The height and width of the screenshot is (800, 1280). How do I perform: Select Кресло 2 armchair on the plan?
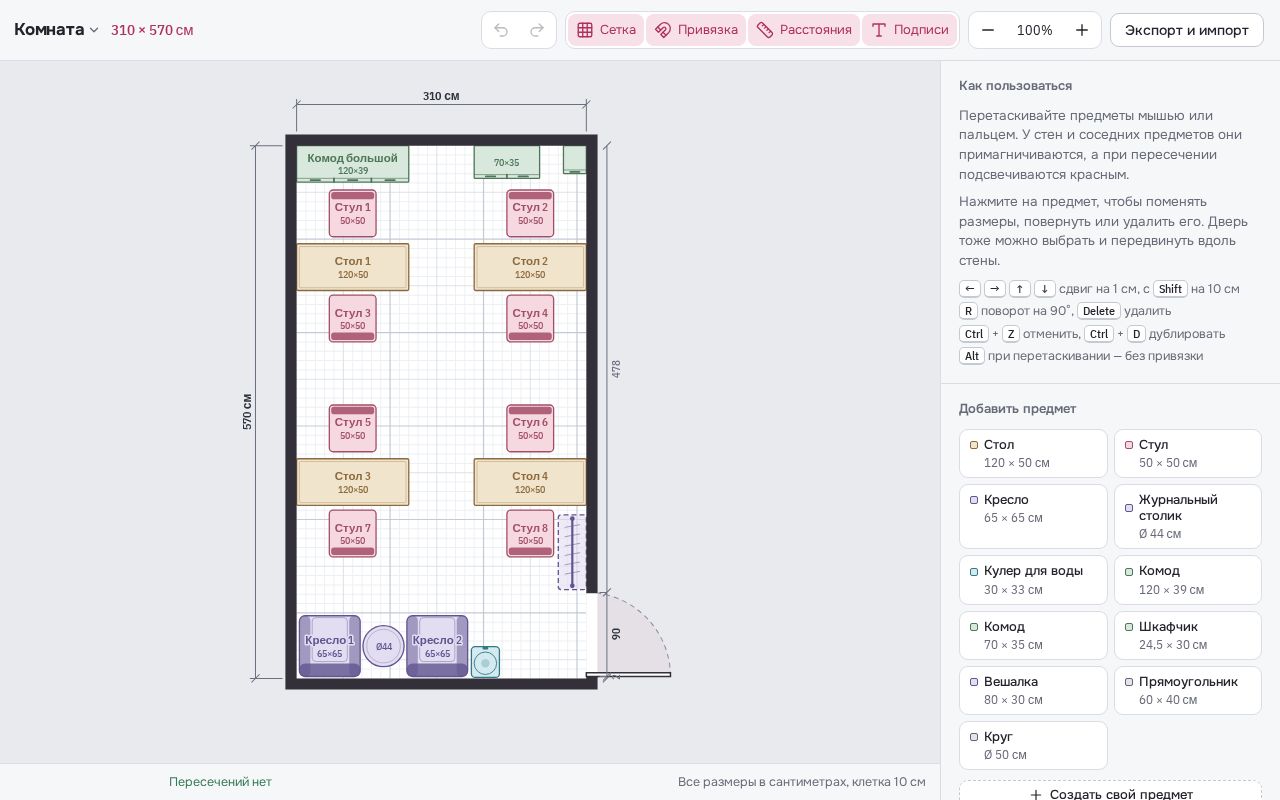coord(437,646)
